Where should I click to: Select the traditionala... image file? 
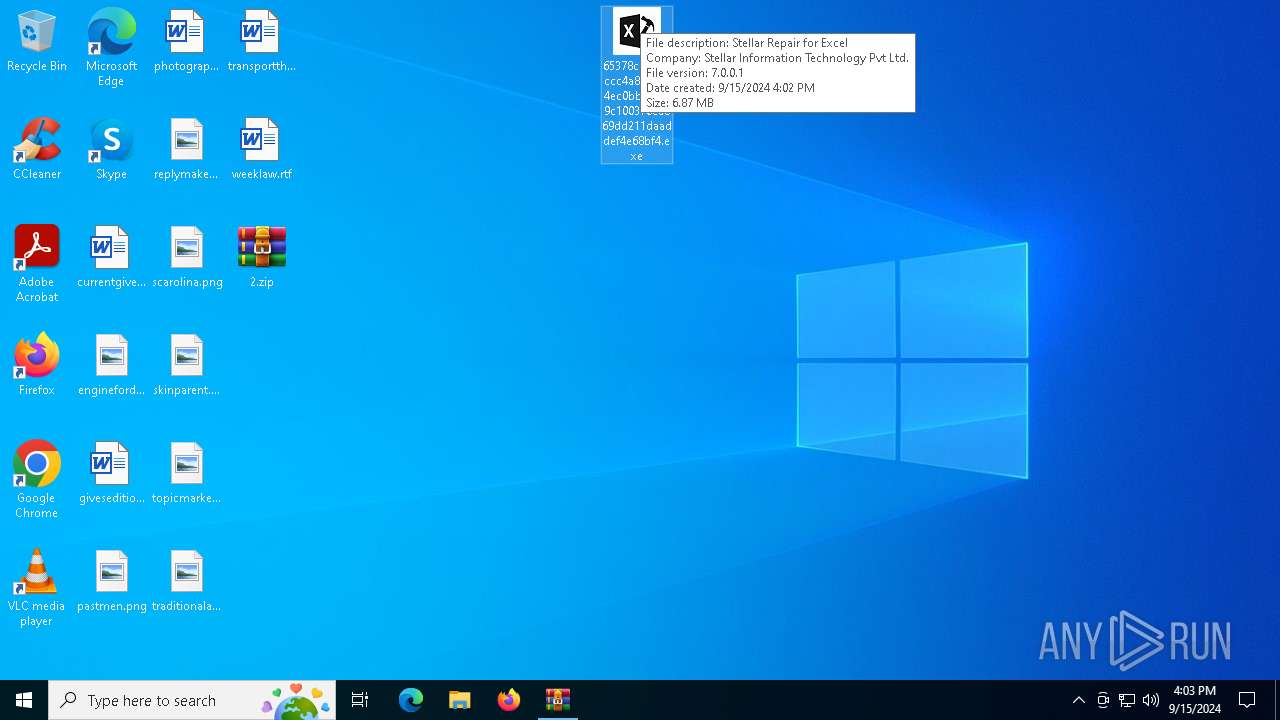(x=186, y=582)
